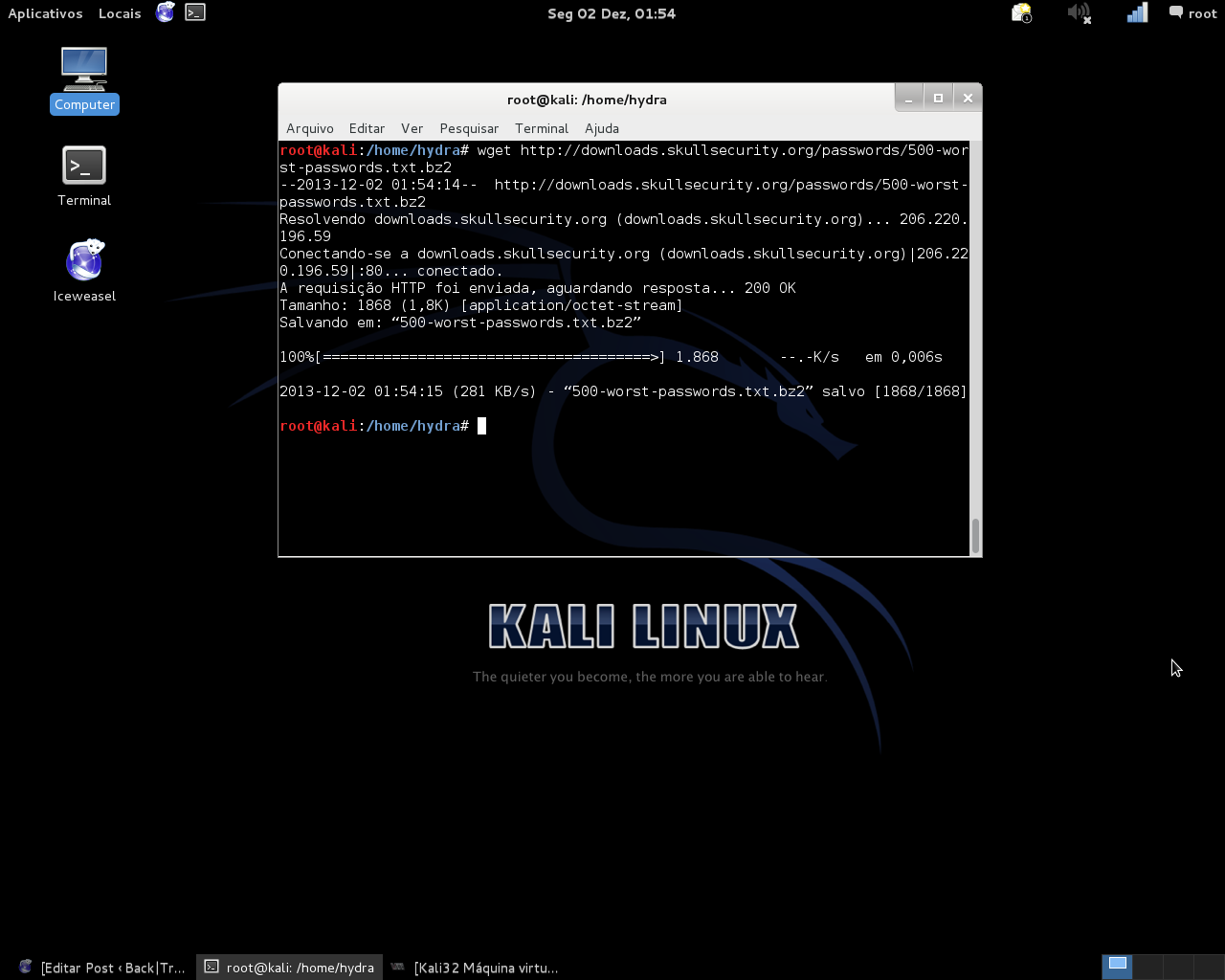Click Iceweasel launcher in top panel
The image size is (1225, 980).
pyautogui.click(x=166, y=12)
